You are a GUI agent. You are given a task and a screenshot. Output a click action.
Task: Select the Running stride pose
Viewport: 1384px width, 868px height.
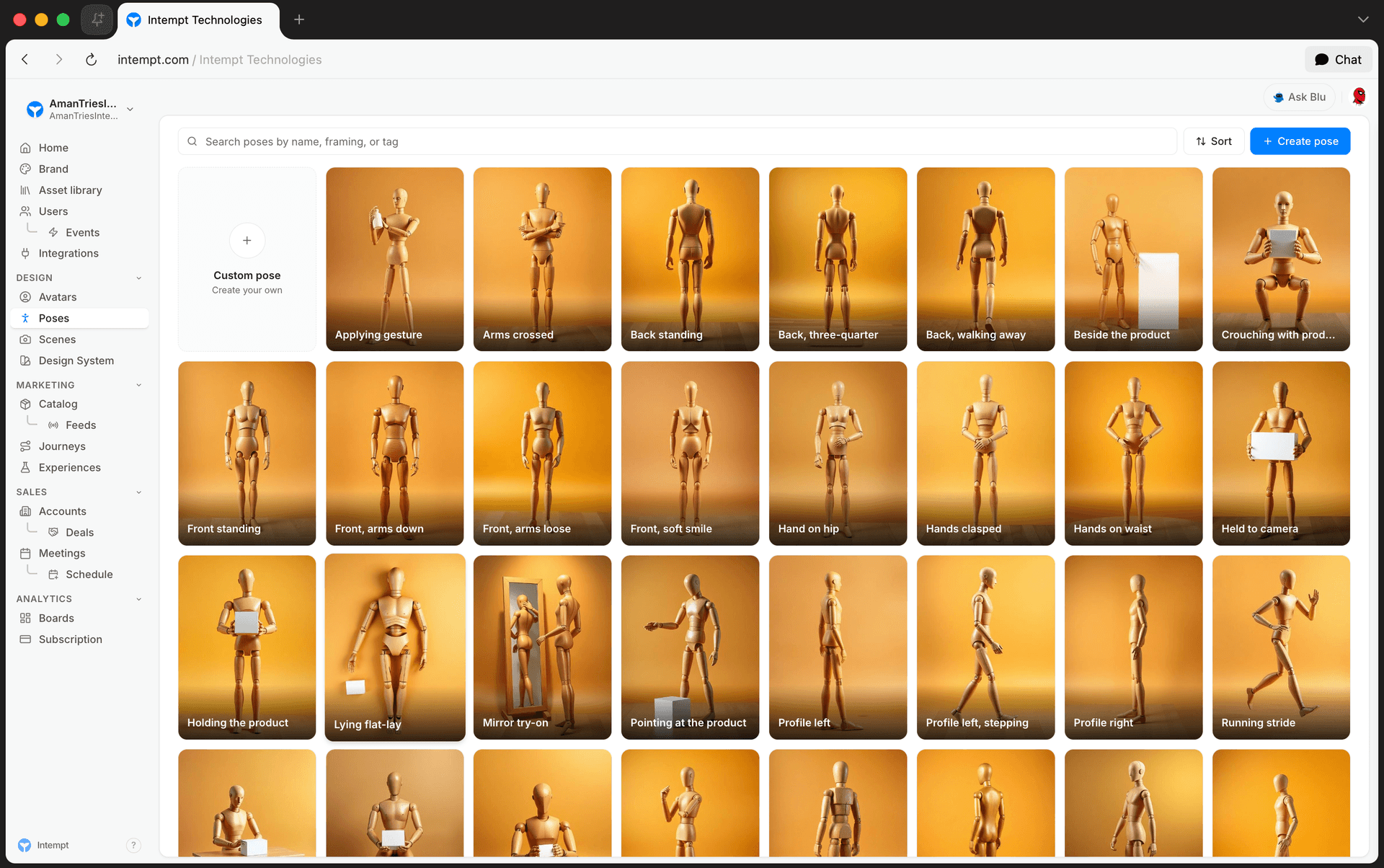(x=1282, y=647)
